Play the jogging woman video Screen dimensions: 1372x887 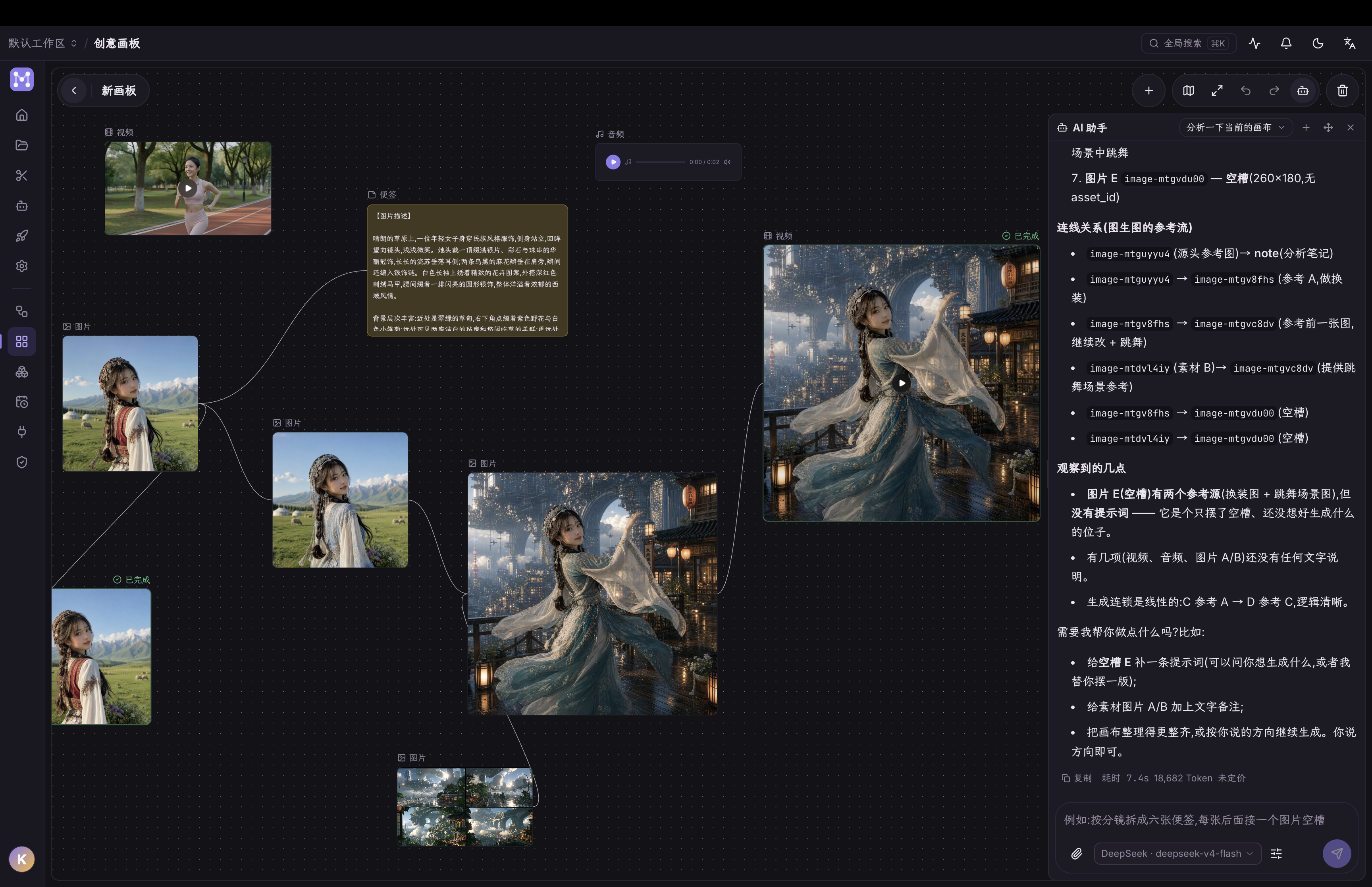(x=188, y=188)
